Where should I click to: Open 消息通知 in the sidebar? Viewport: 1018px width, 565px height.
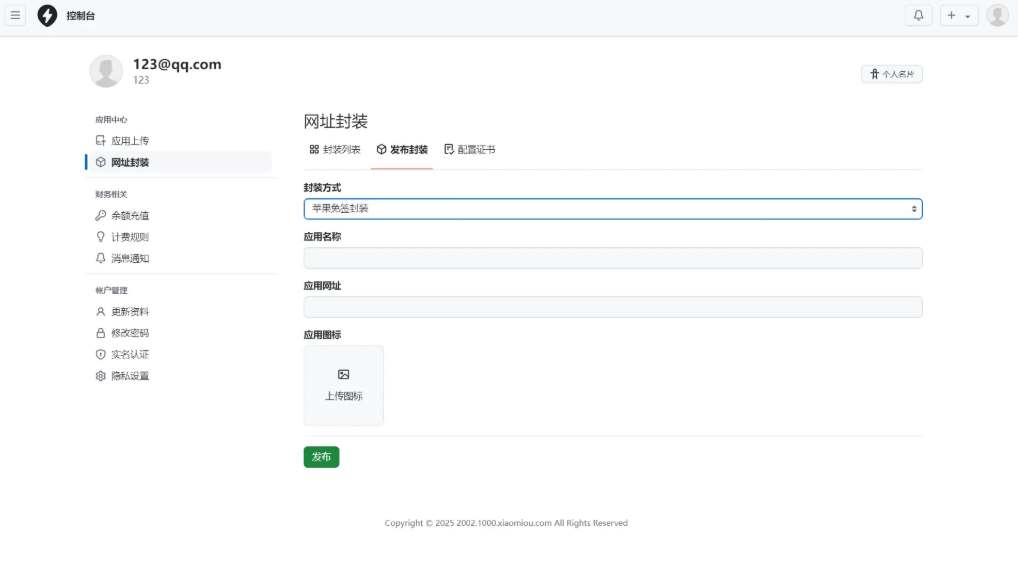point(129,259)
